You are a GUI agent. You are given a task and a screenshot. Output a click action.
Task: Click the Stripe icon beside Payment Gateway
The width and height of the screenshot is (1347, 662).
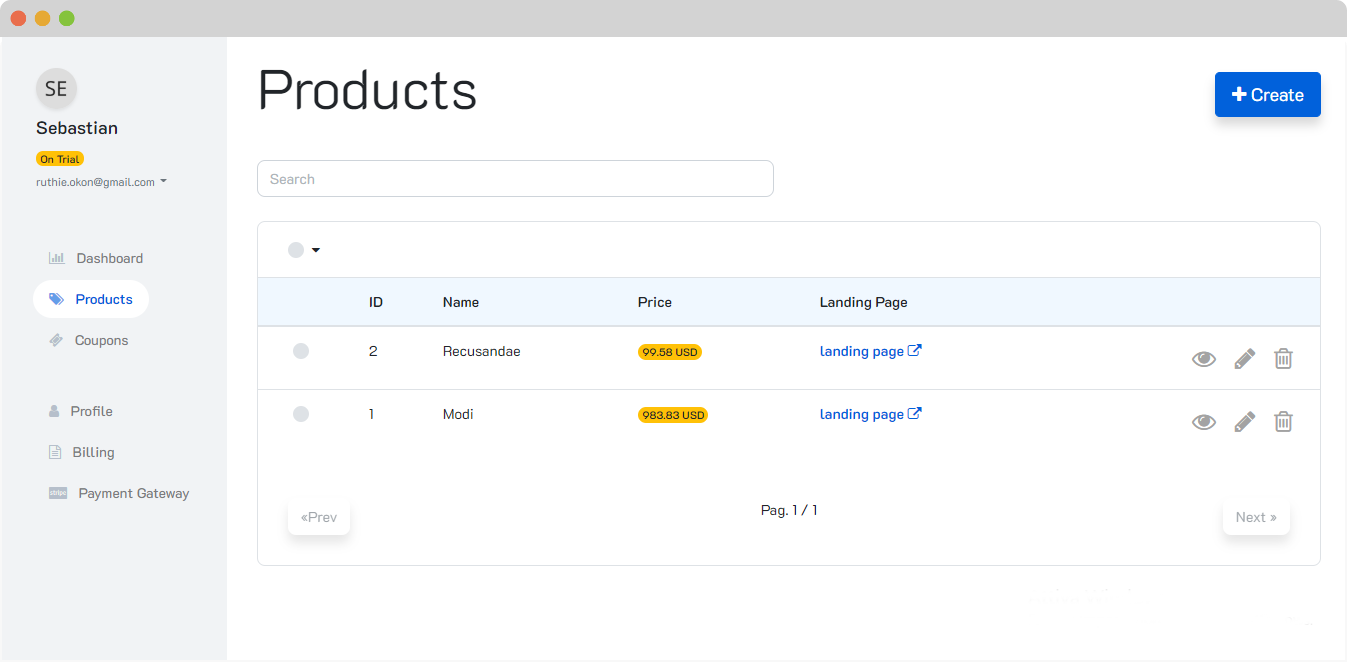coord(58,493)
